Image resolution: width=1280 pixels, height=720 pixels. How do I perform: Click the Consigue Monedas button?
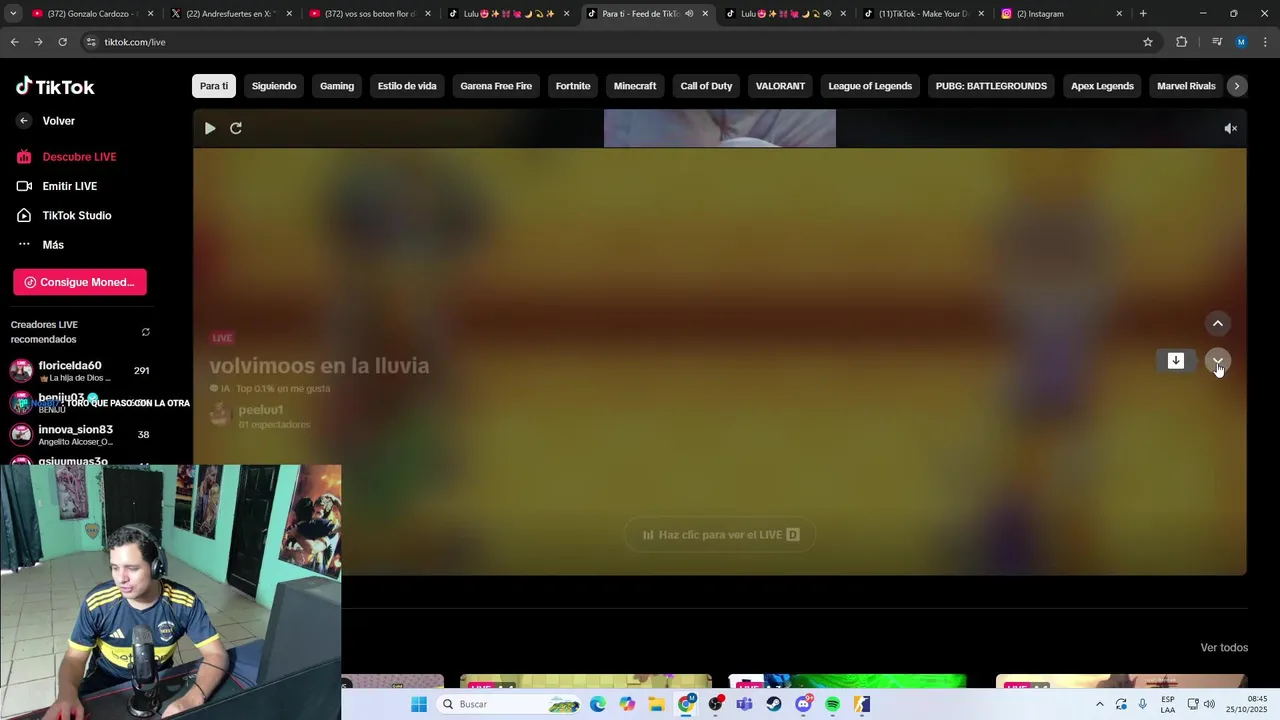pyautogui.click(x=80, y=282)
